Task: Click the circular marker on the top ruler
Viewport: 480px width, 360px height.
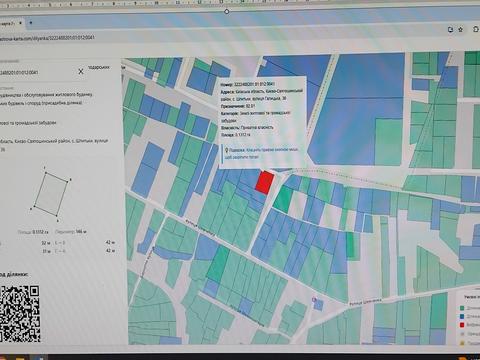Action: coord(227,12)
